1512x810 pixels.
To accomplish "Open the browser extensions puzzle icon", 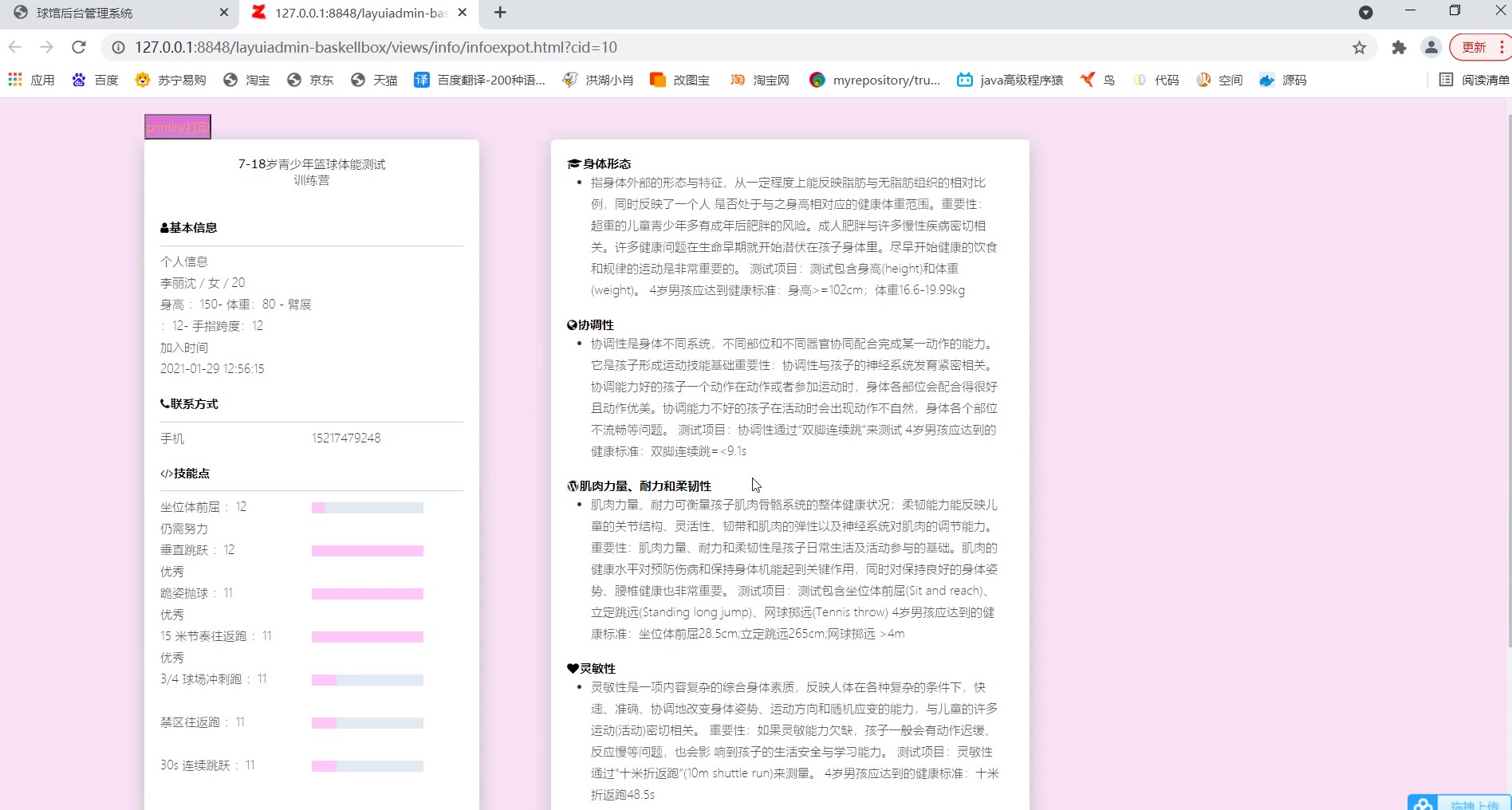I will [1399, 48].
